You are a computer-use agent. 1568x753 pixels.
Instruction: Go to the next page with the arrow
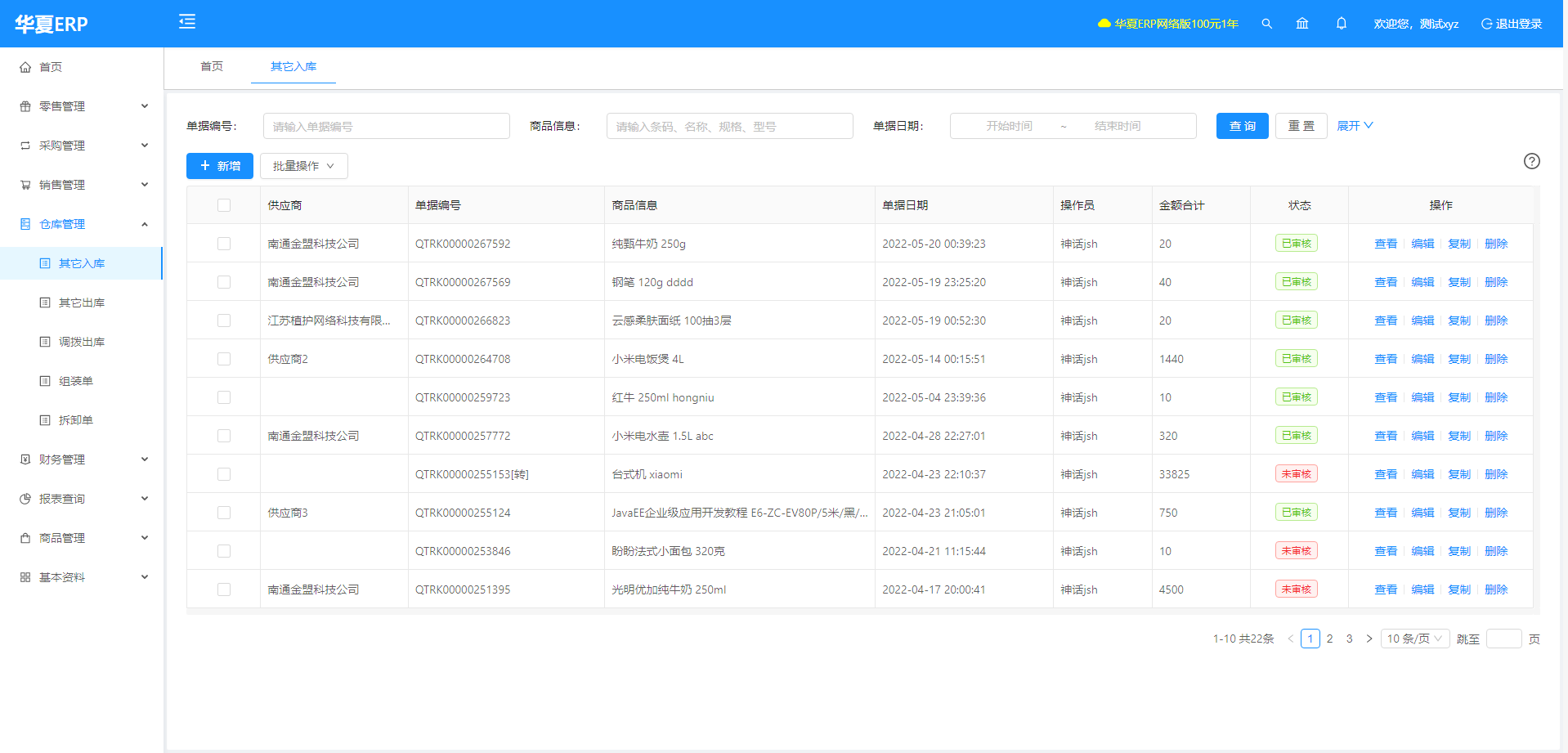1369,639
